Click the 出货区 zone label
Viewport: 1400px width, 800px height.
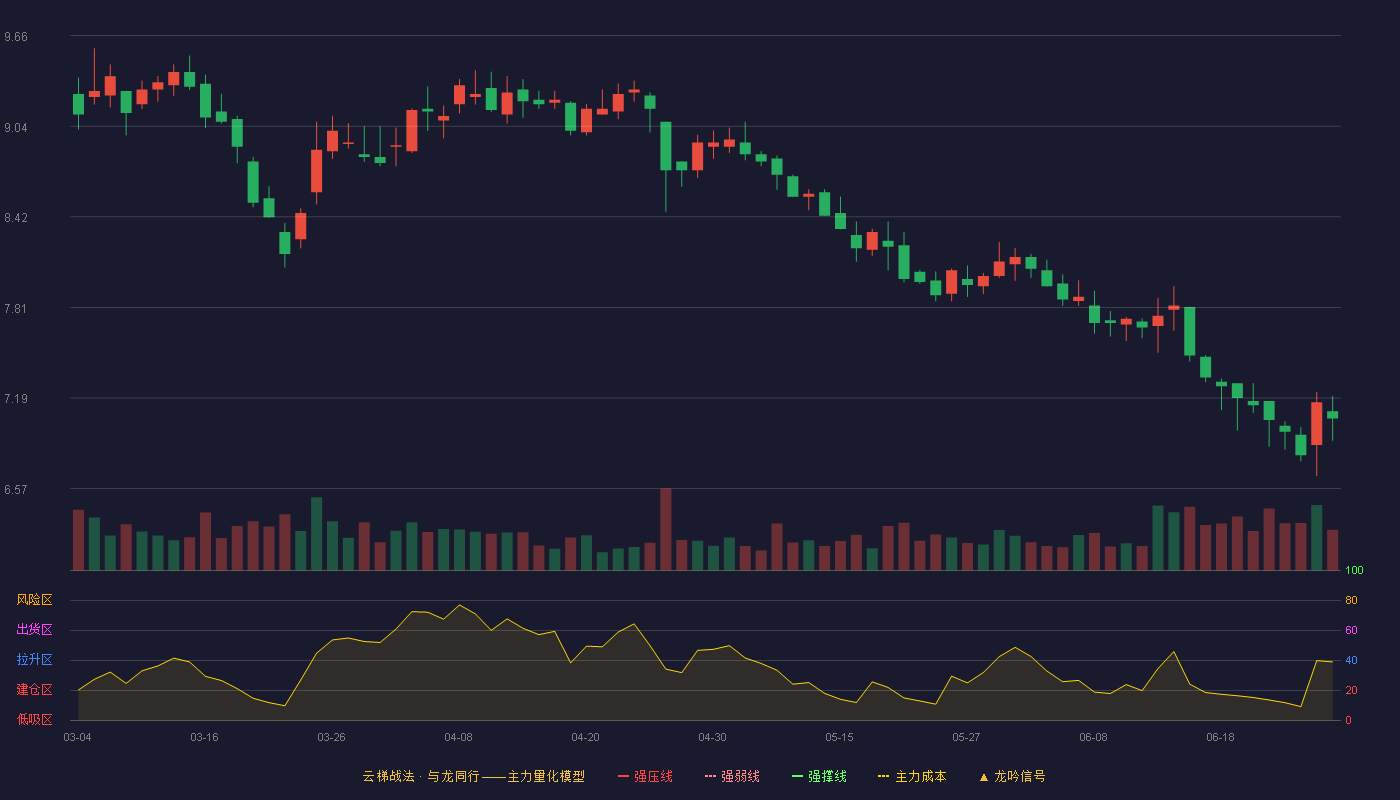tap(34, 630)
